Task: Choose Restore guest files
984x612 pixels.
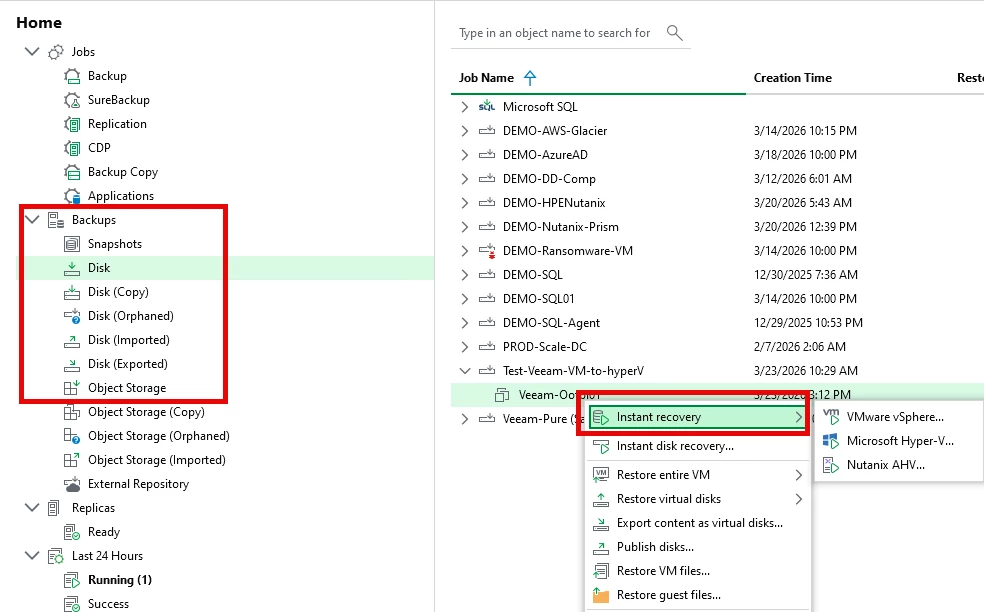Action: 697,595
